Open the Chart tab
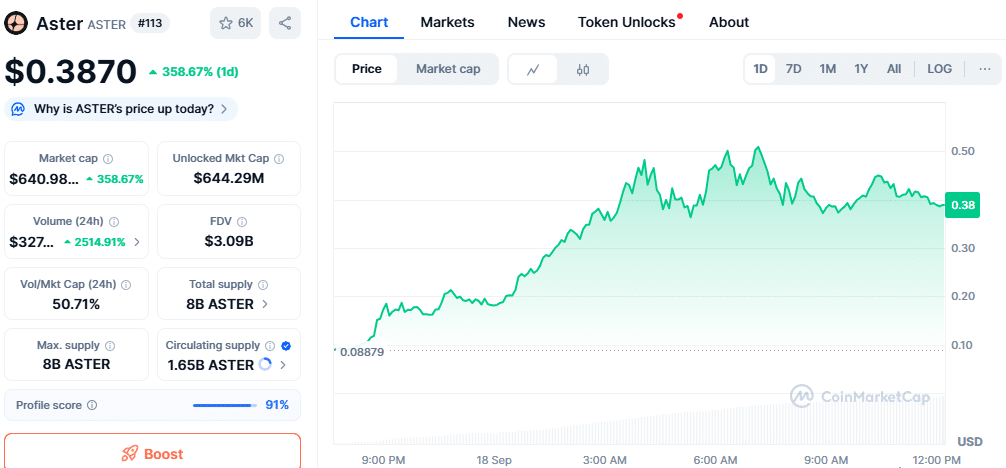This screenshot has width=1006, height=468. point(369,22)
